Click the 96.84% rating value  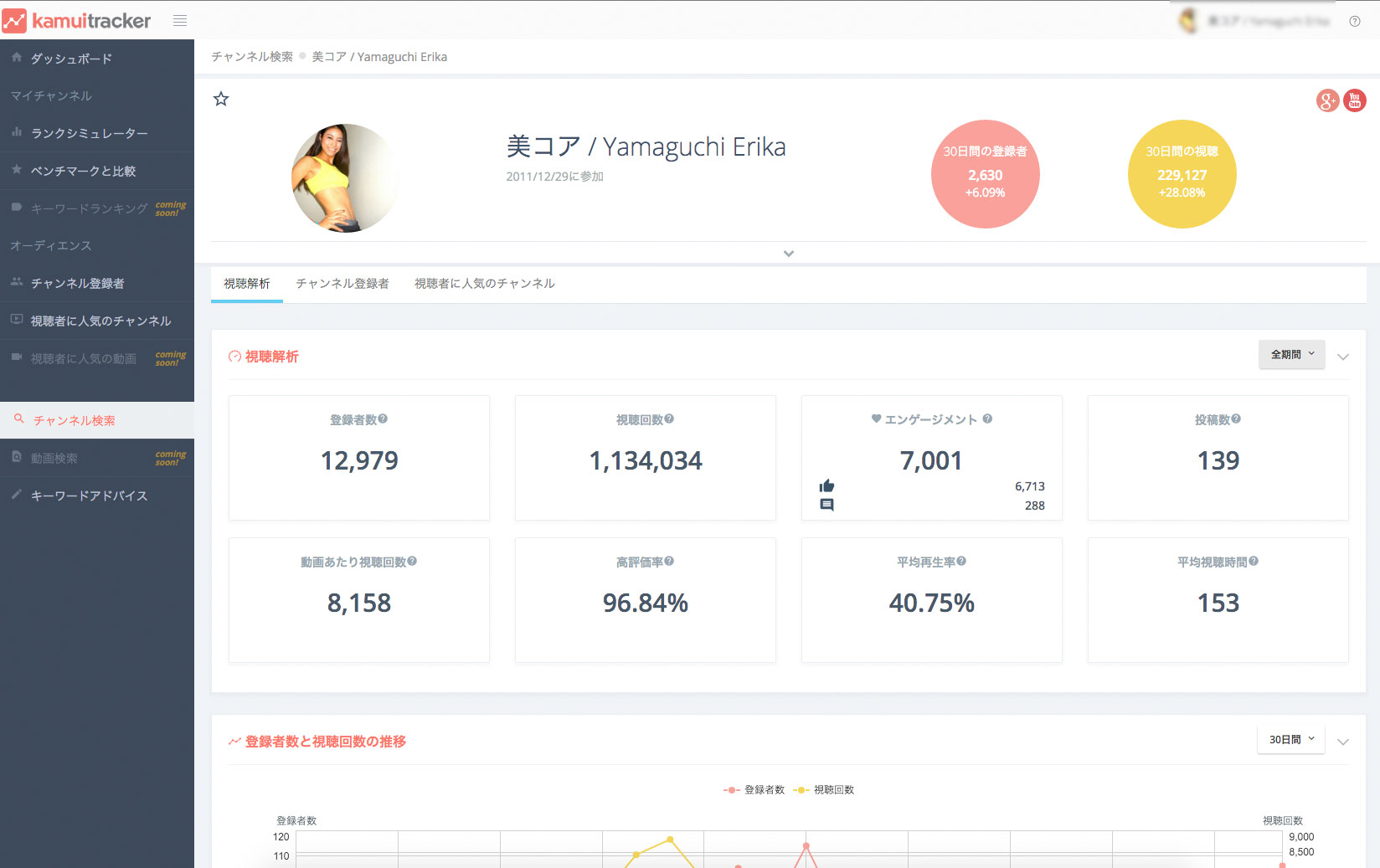[x=646, y=603]
